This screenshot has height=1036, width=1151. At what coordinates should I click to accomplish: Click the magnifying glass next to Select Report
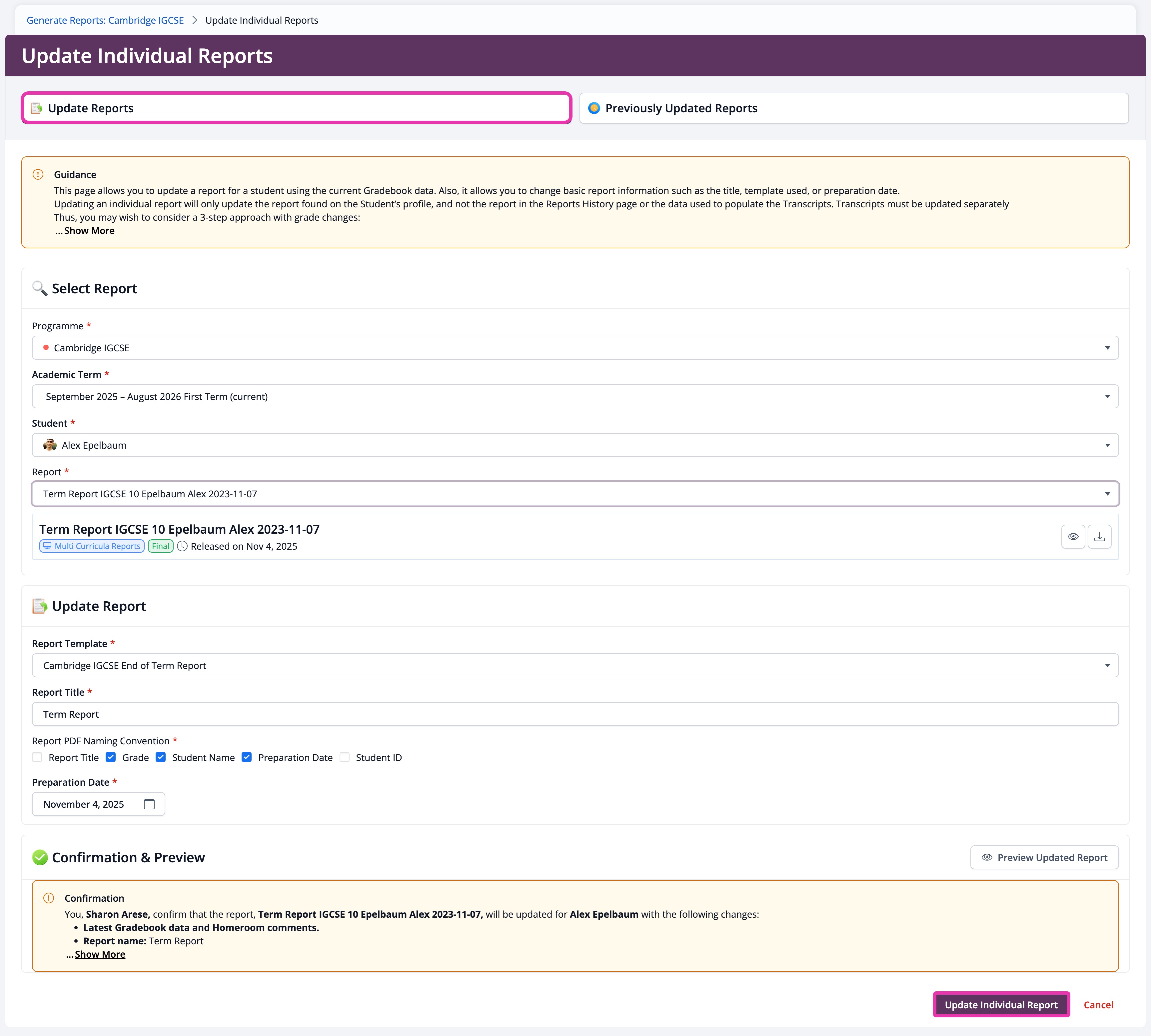39,288
